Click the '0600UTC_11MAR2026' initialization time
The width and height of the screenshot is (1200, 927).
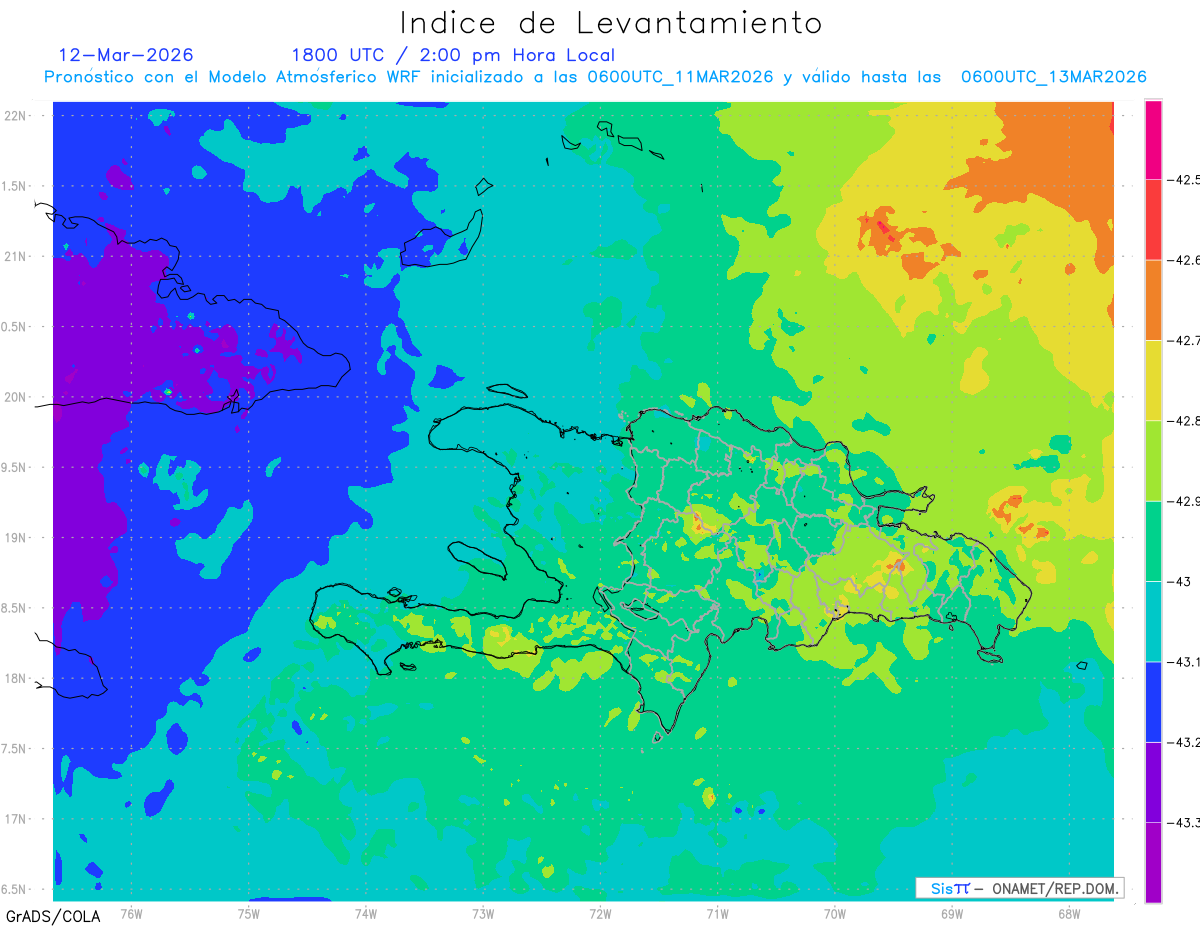point(680,77)
